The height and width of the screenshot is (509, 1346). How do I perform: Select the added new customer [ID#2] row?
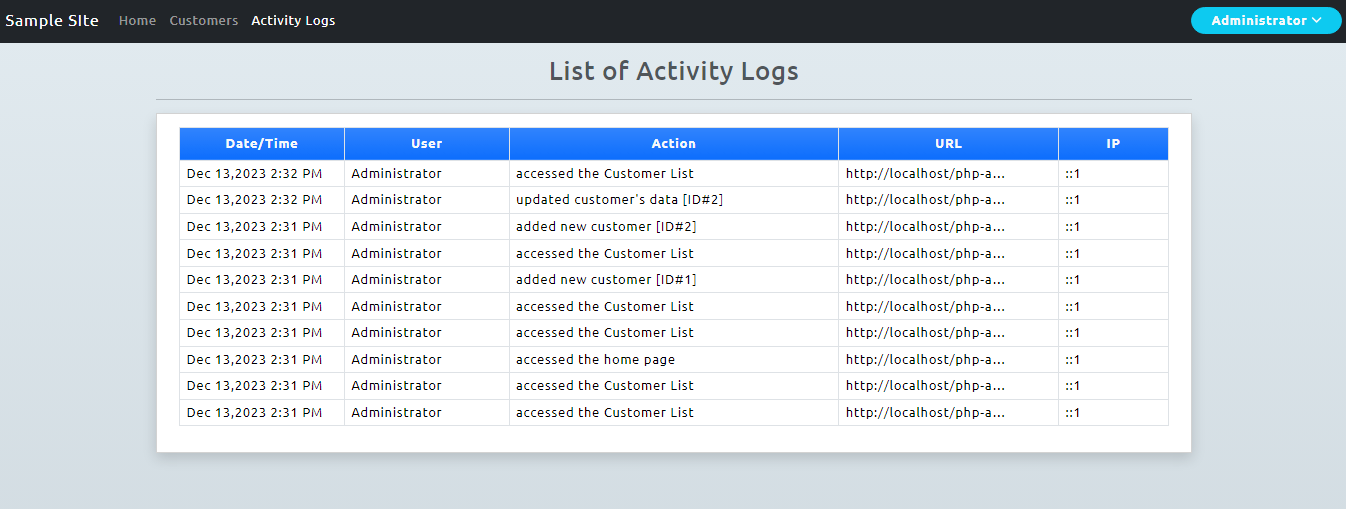pos(674,227)
